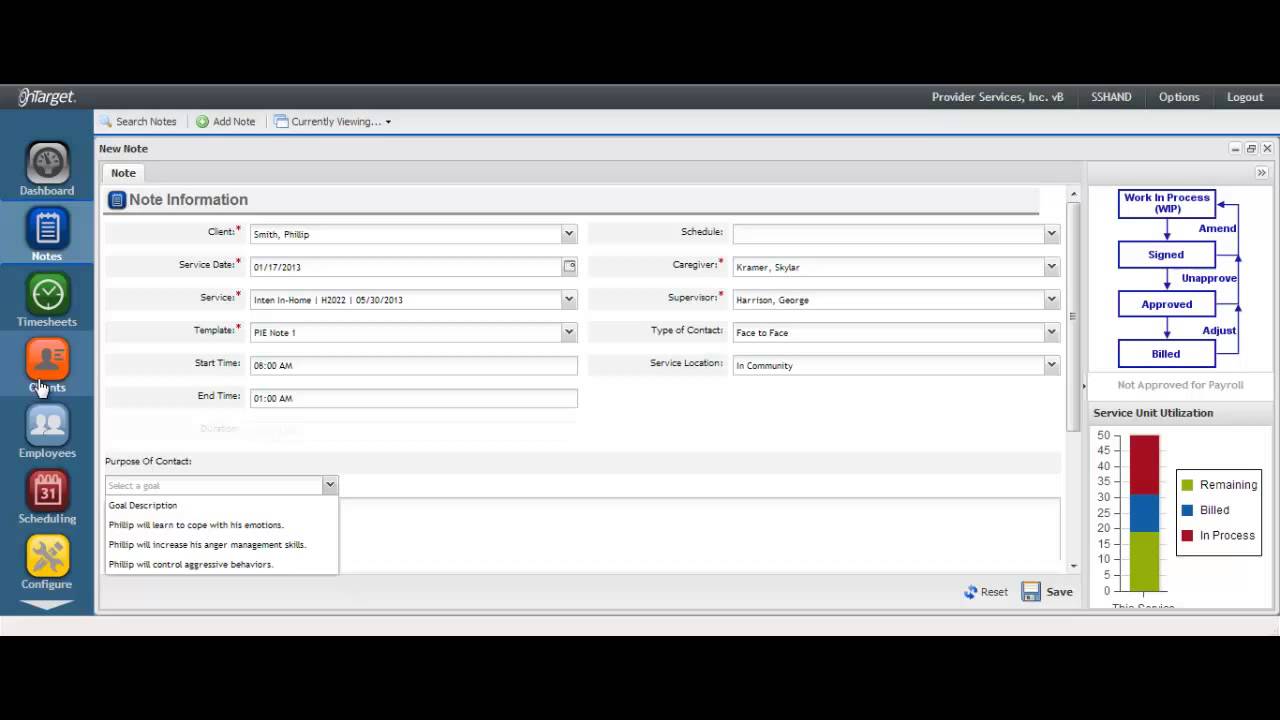Open the Type of Contact dropdown

[x=1051, y=332]
